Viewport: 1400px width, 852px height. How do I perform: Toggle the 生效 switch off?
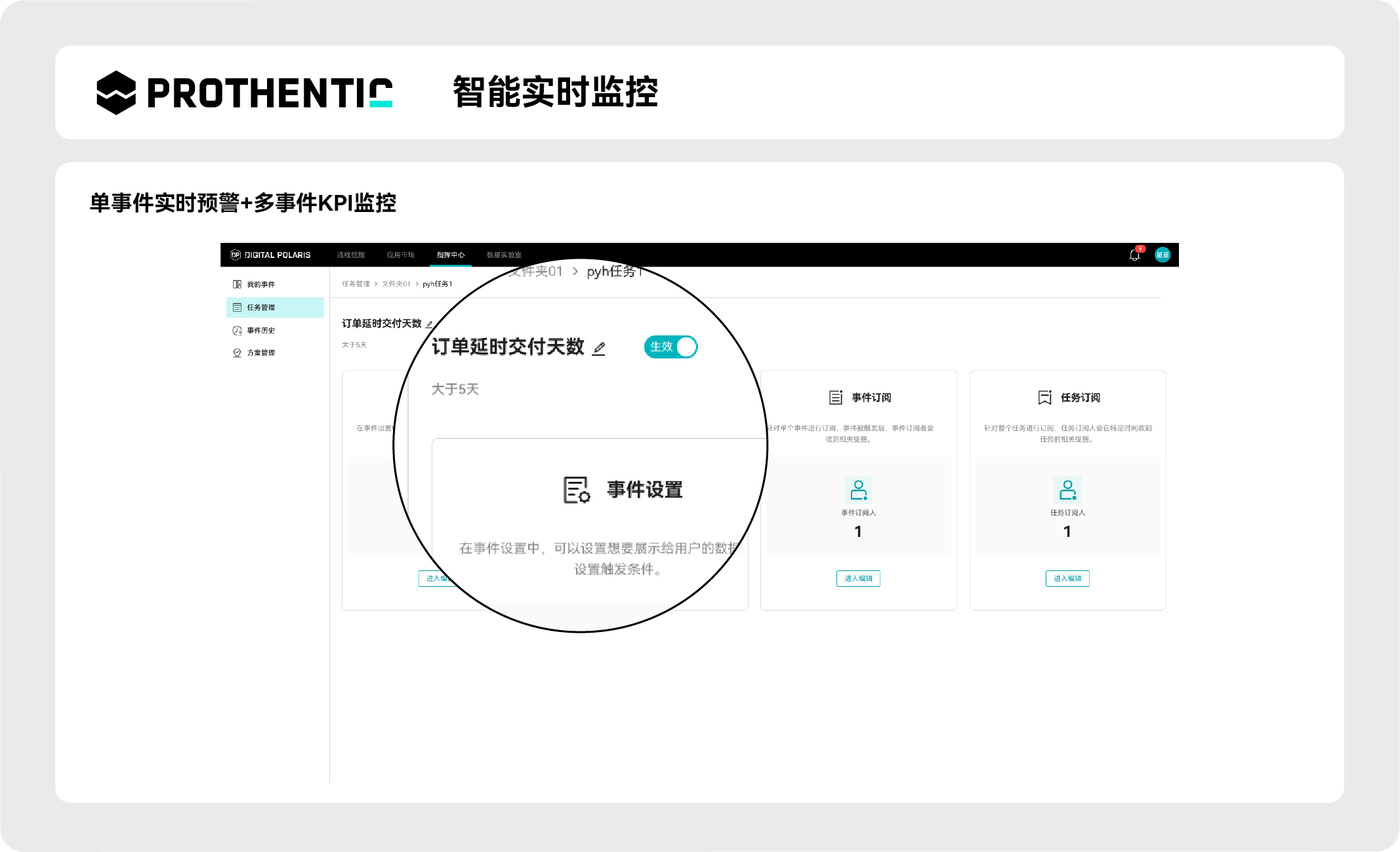tap(670, 347)
